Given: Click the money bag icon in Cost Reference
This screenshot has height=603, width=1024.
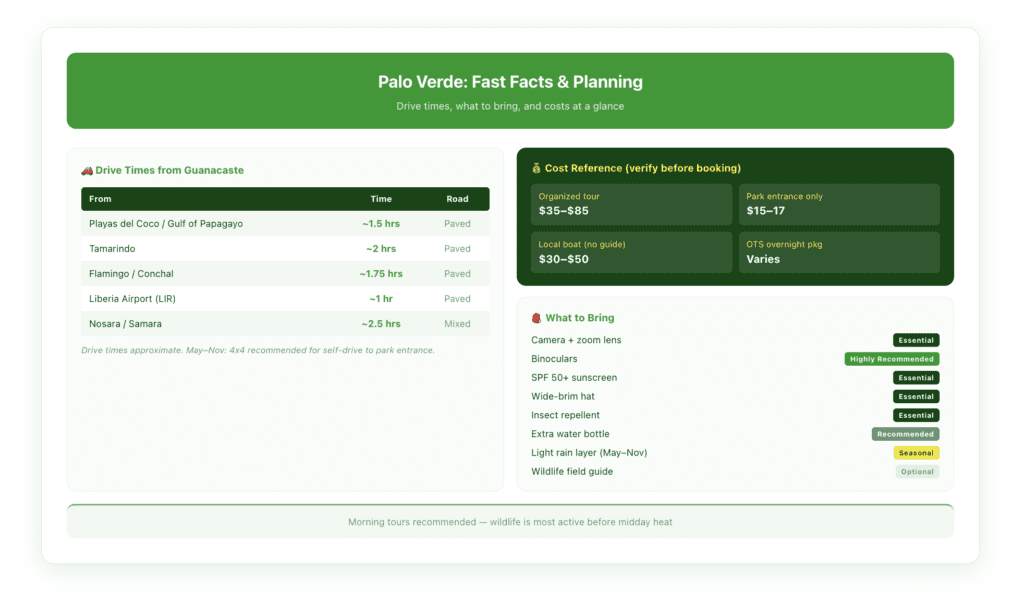Looking at the screenshot, I should click(x=536, y=167).
